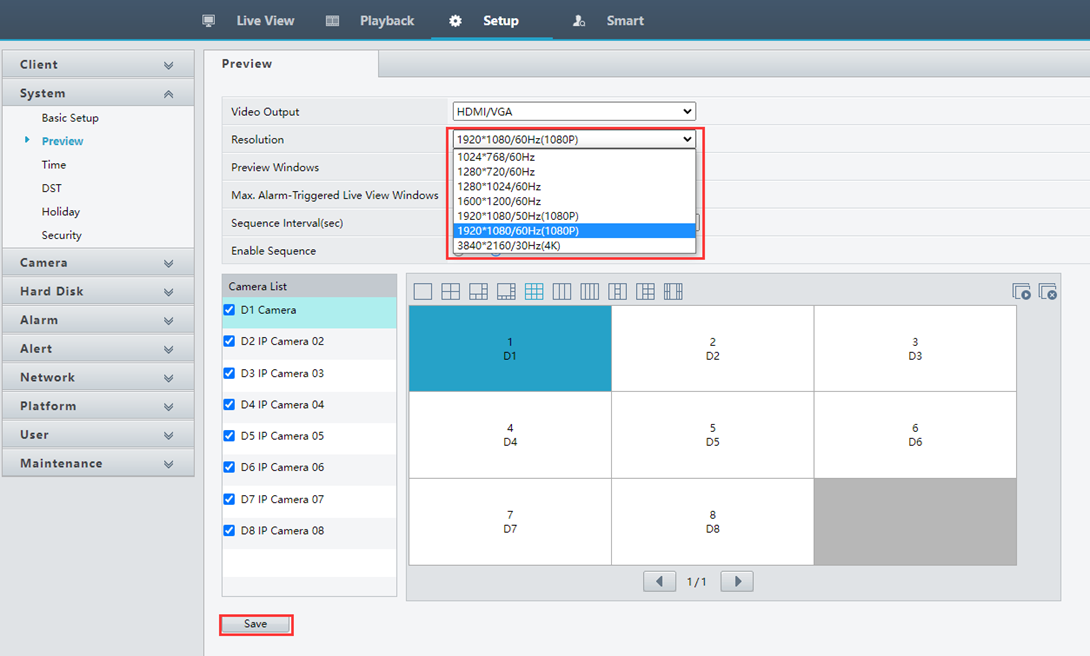This screenshot has width=1090, height=656.
Task: Click the Setup gear icon
Action: [456, 21]
